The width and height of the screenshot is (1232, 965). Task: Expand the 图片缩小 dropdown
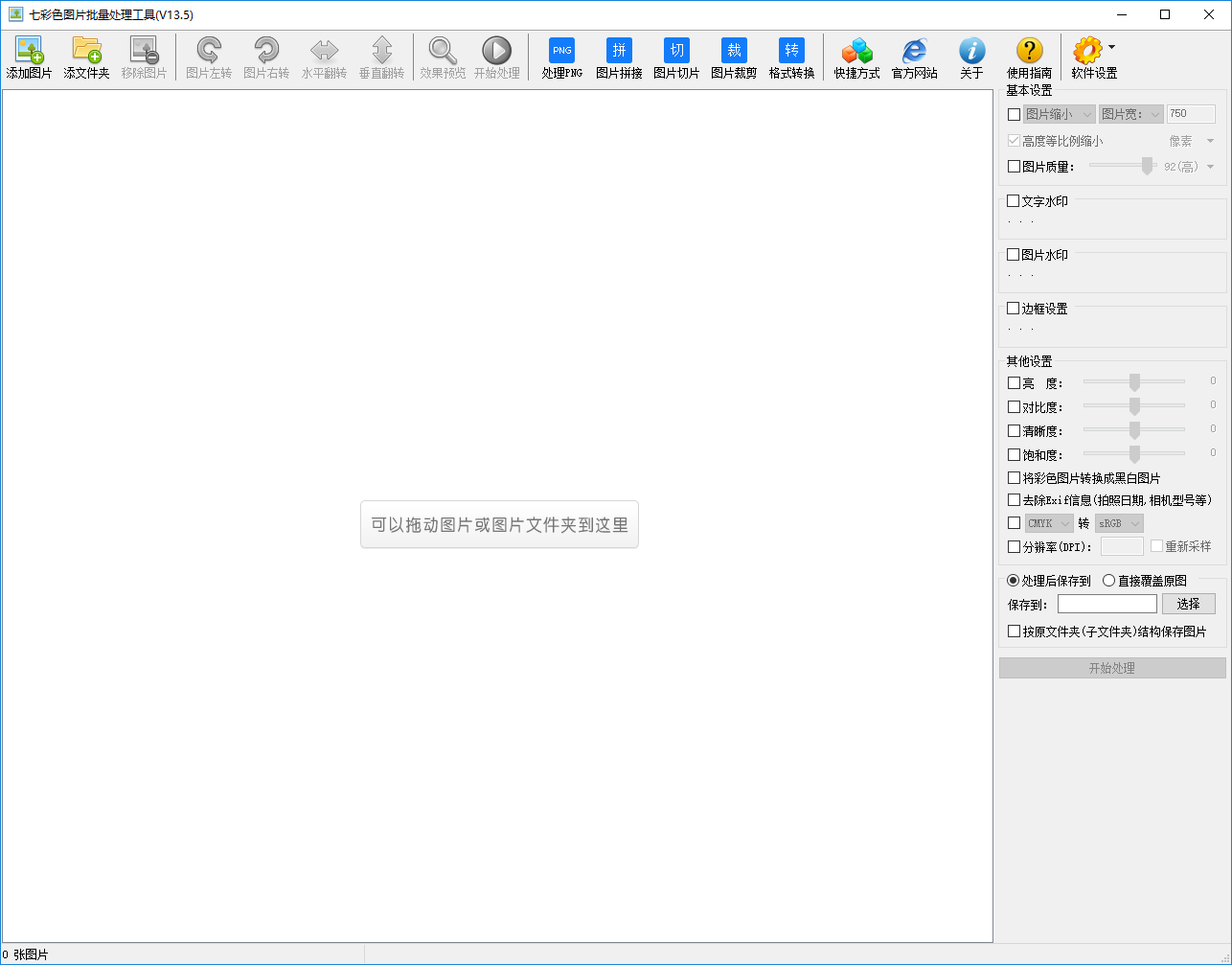[x=1059, y=114]
